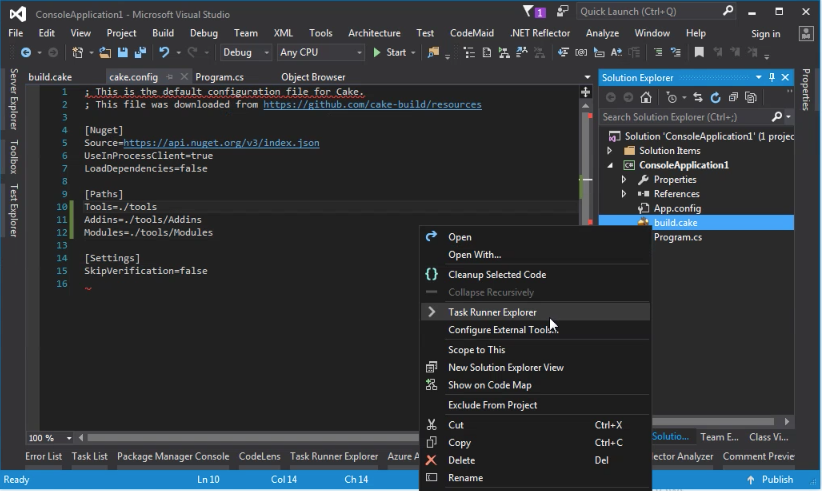
Task: Open the Task Runner Explorer bottom tab
Action: coord(334,456)
